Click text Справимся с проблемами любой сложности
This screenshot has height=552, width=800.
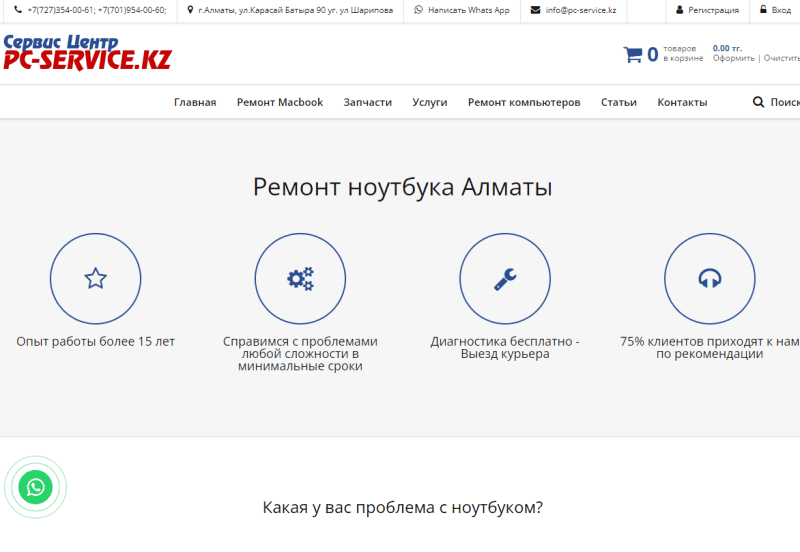pyautogui.click(x=300, y=354)
